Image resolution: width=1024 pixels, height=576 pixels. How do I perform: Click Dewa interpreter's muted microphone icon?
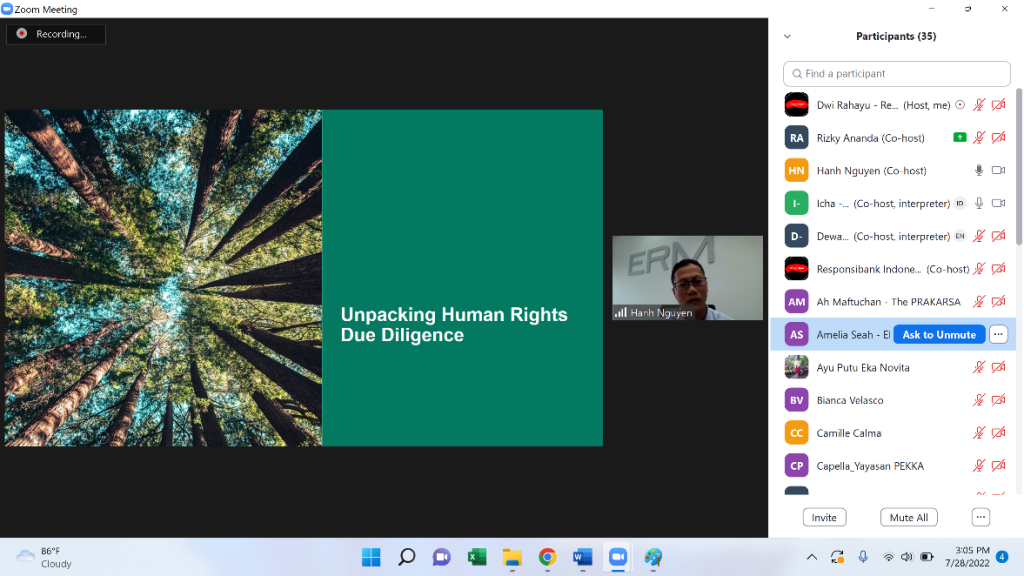(x=978, y=236)
